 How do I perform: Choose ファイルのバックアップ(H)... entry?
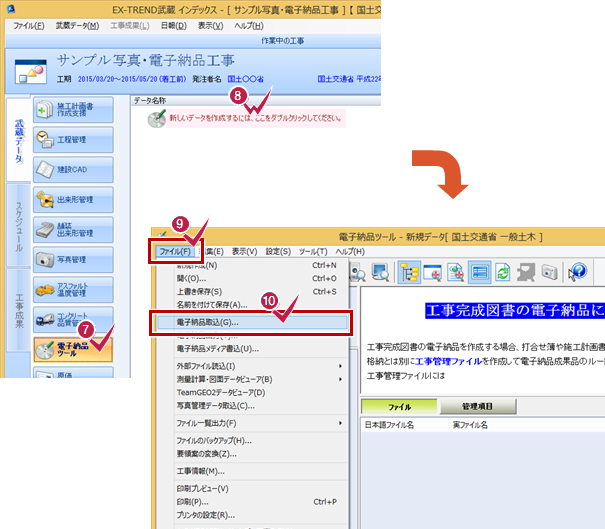[253, 441]
